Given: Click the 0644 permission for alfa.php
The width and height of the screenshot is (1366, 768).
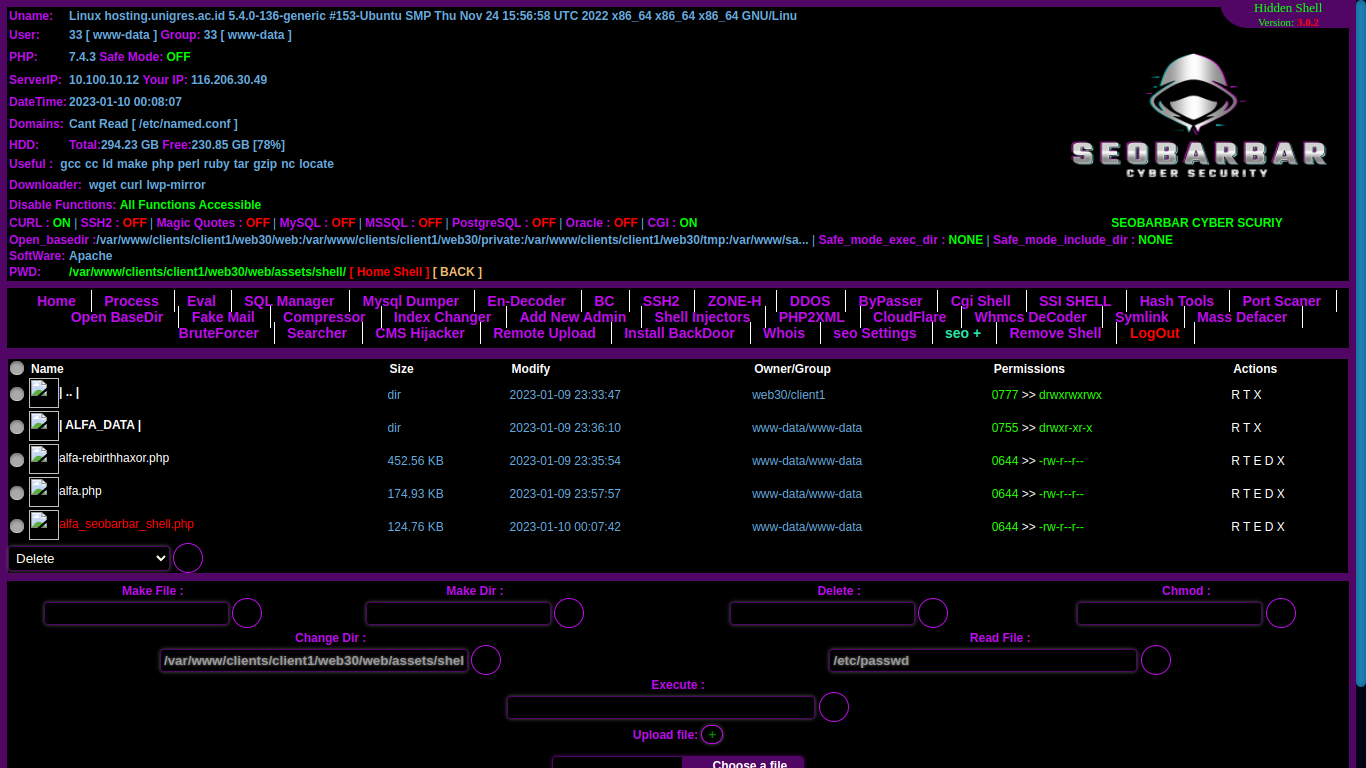Looking at the screenshot, I should click(x=1005, y=494).
